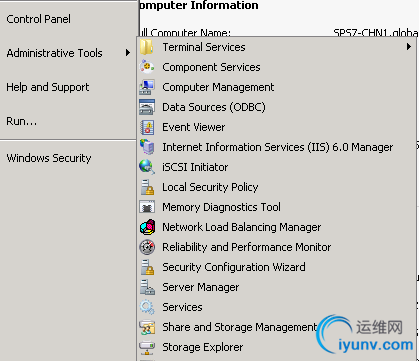Click the Computer Management icon
419x361 pixels.
(x=147, y=87)
